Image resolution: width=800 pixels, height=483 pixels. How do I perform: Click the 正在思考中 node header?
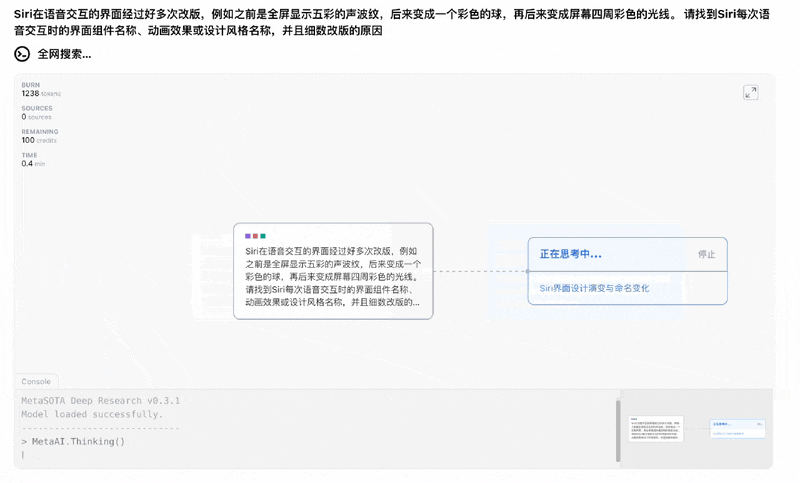627,254
